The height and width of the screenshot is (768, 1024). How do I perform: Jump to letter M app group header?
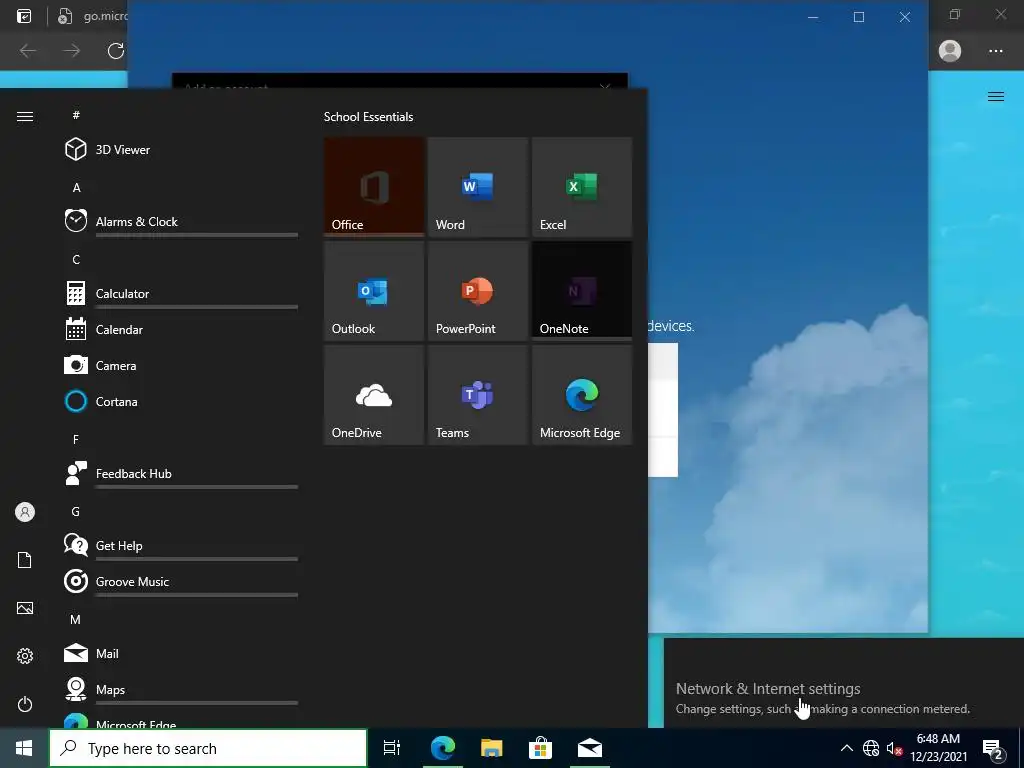pos(76,619)
